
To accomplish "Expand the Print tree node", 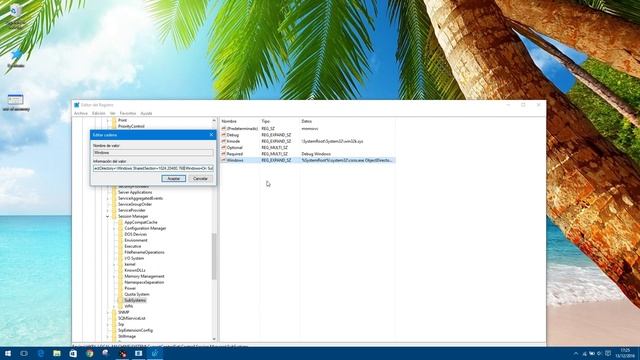I will (108, 120).
